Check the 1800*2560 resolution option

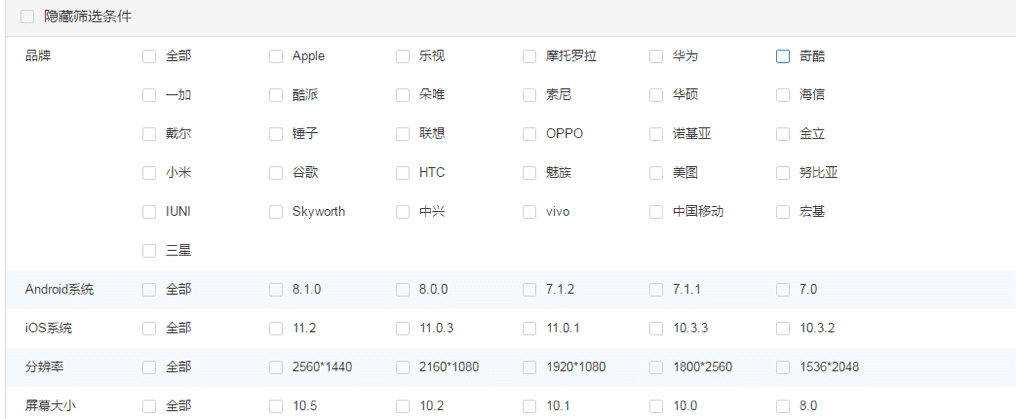(656, 367)
